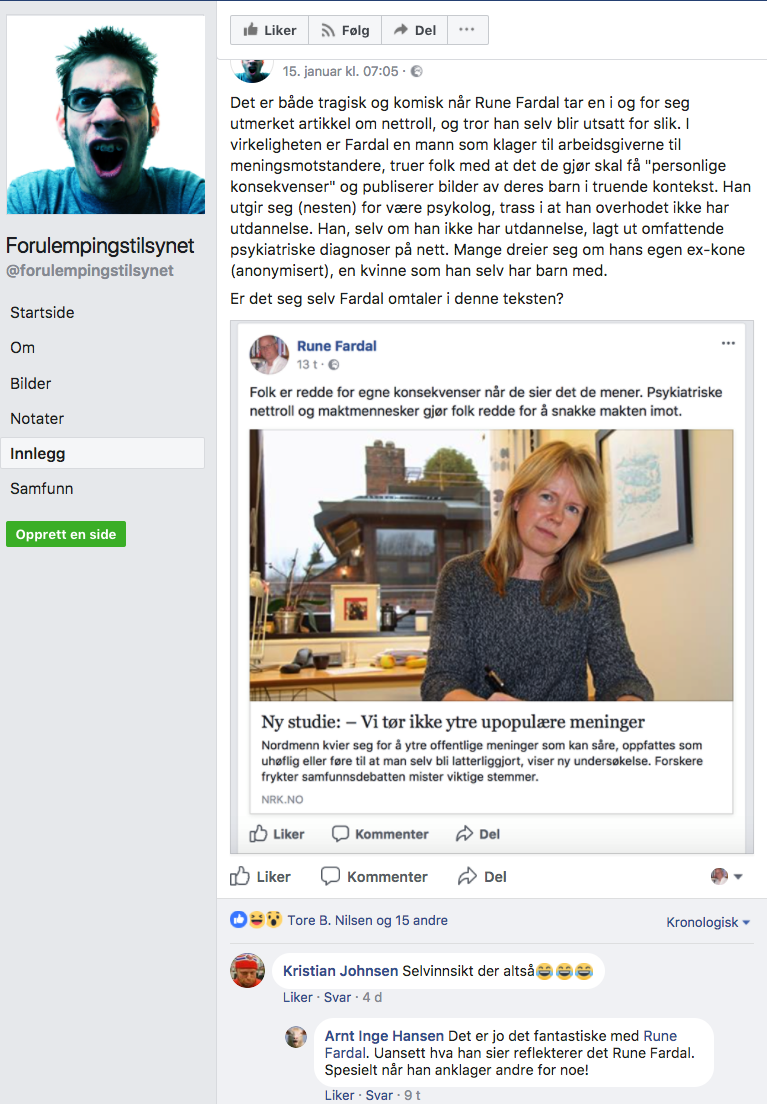This screenshot has width=767, height=1104.
Task: Open the profile selector next to the avatar
Action: (727, 877)
